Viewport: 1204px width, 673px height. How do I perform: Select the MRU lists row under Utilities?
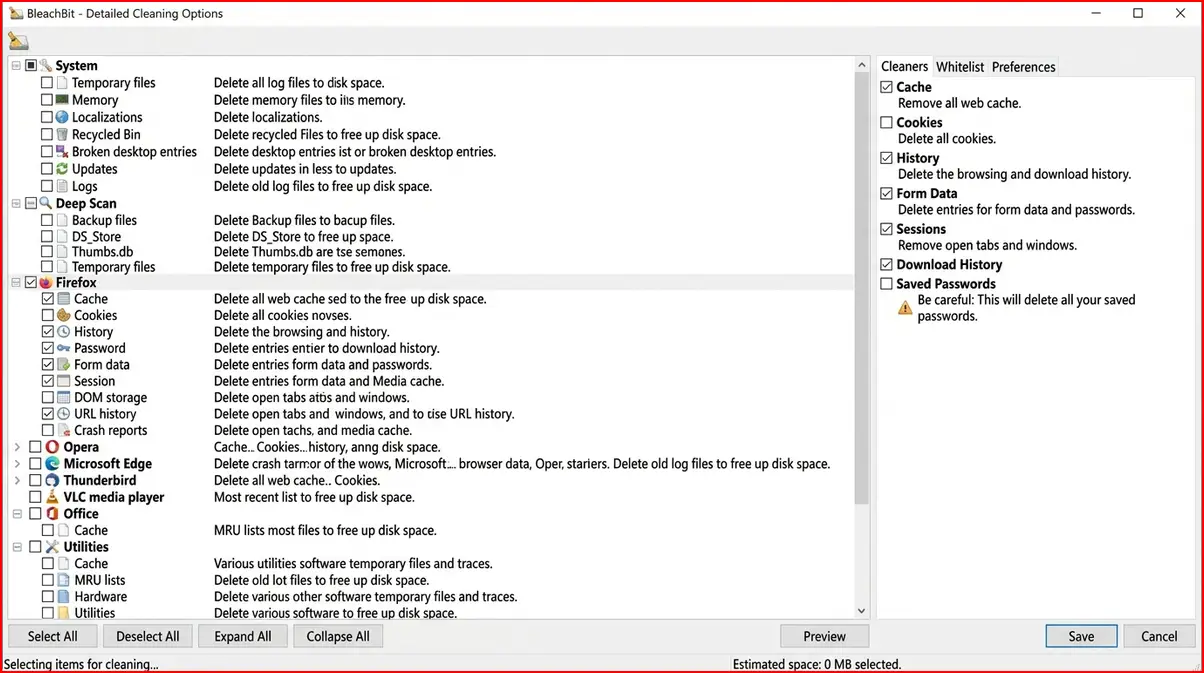coord(100,580)
